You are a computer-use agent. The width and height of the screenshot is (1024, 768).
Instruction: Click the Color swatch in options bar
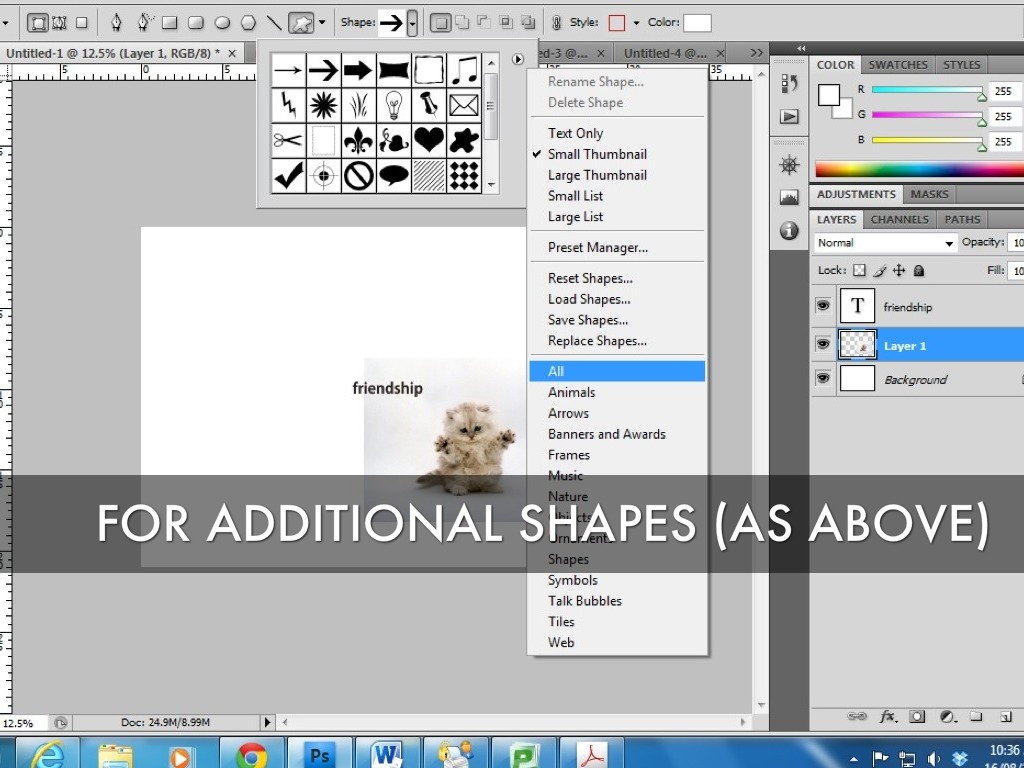pos(697,22)
